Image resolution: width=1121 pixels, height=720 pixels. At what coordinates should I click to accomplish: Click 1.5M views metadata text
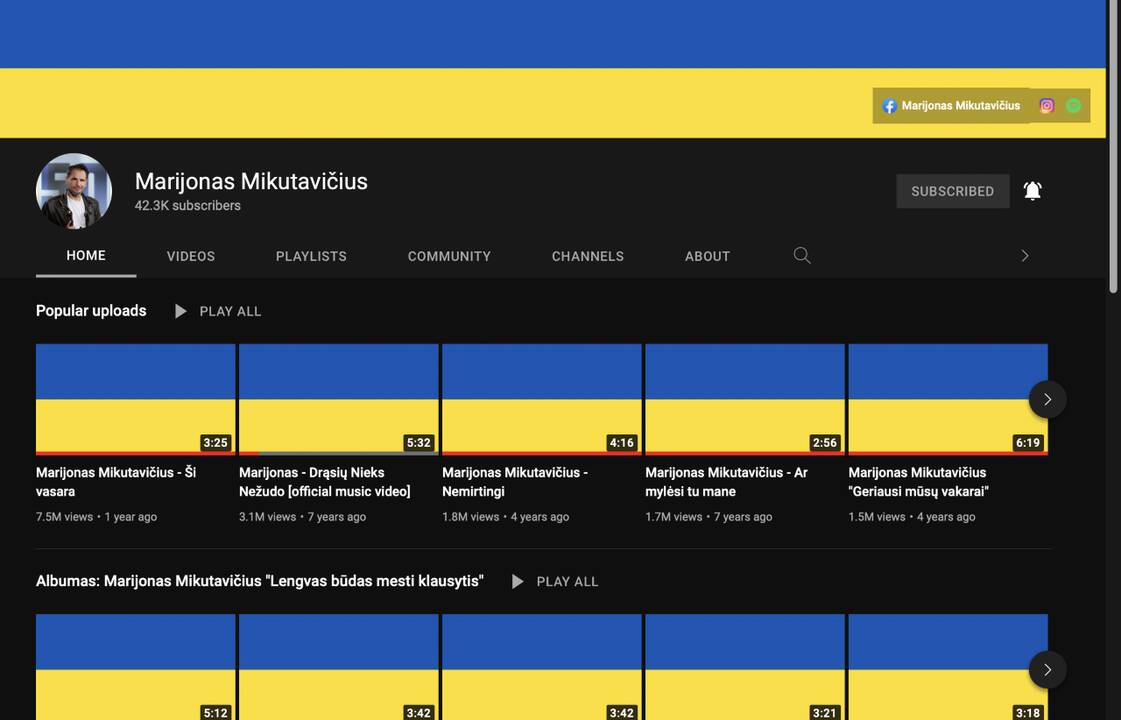[876, 517]
